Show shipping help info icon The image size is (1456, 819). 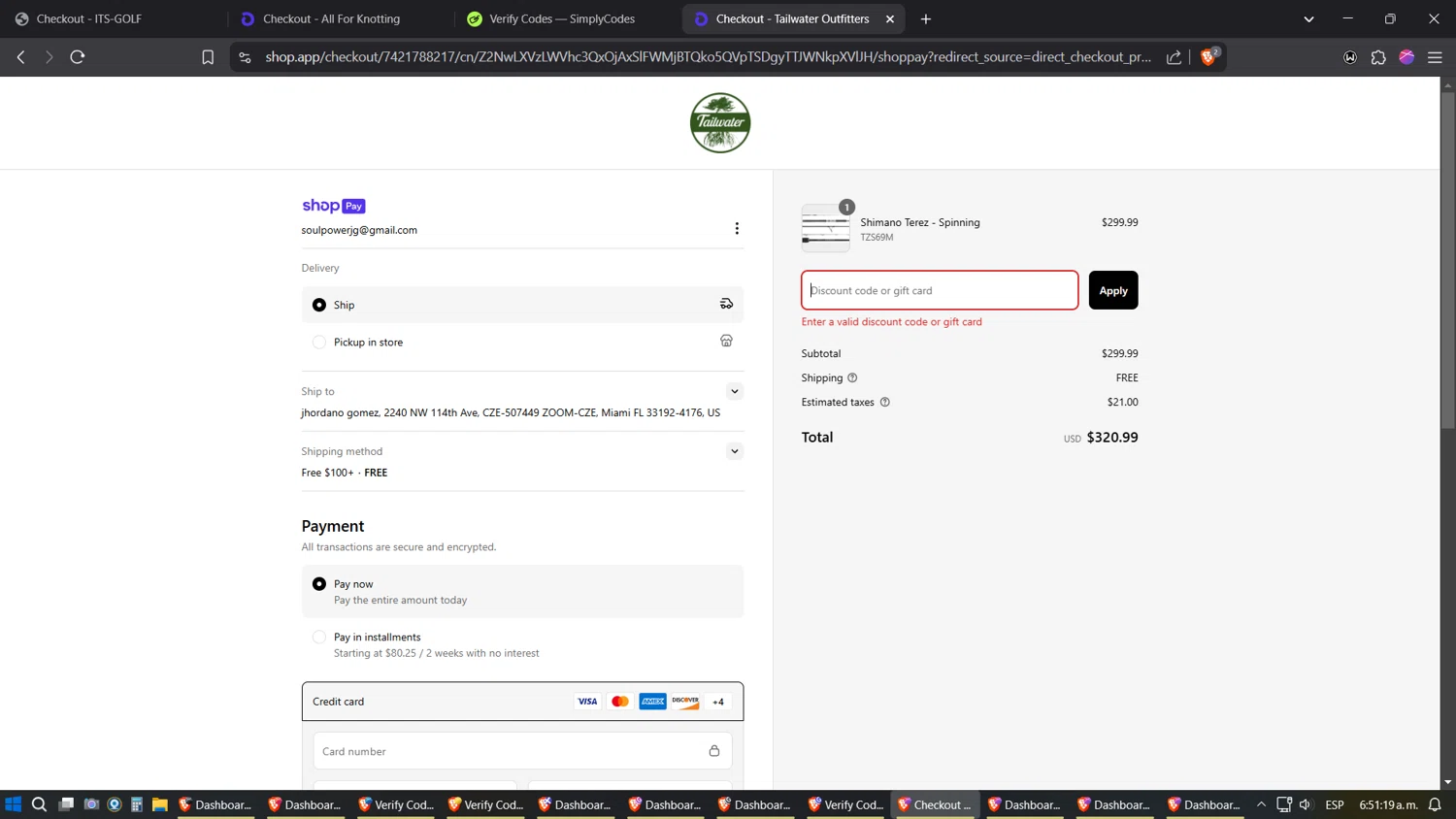click(x=852, y=377)
